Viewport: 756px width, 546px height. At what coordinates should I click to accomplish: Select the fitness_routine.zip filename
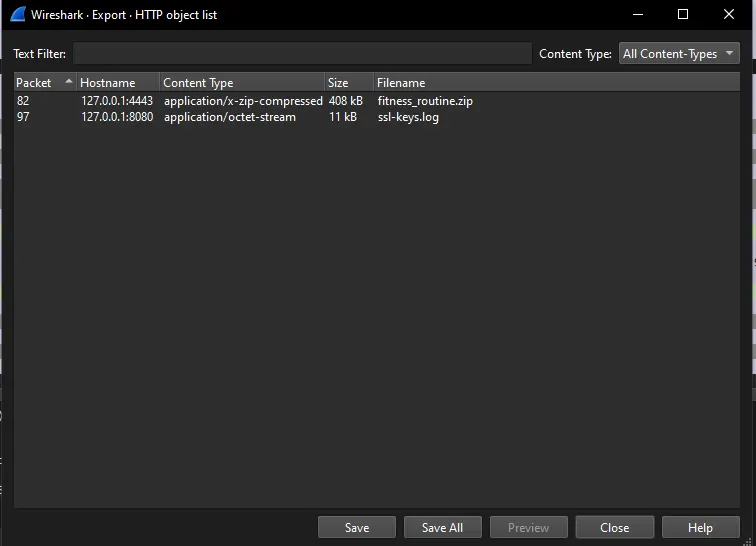(425, 101)
